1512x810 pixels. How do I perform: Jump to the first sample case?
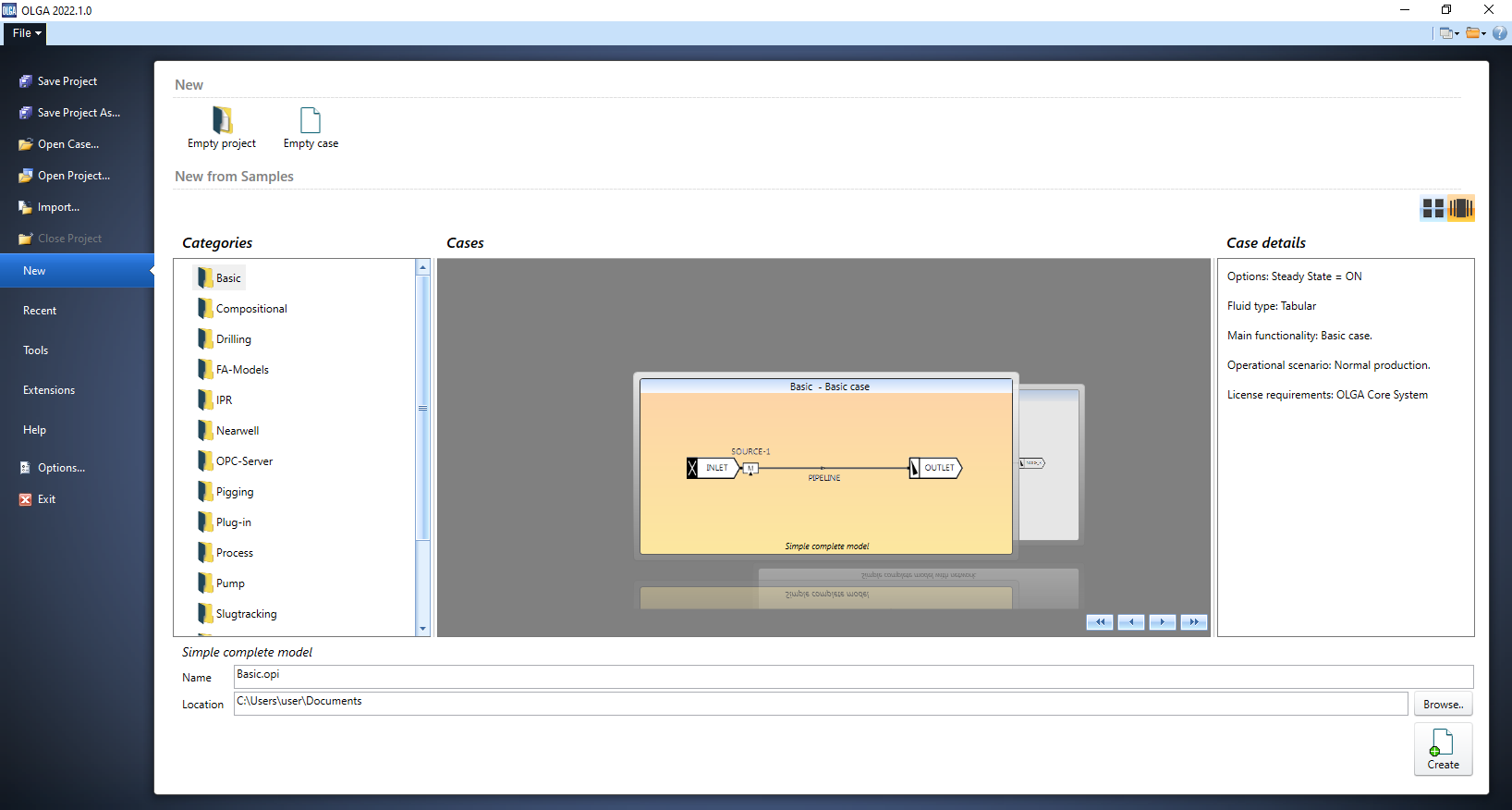coord(1100,622)
